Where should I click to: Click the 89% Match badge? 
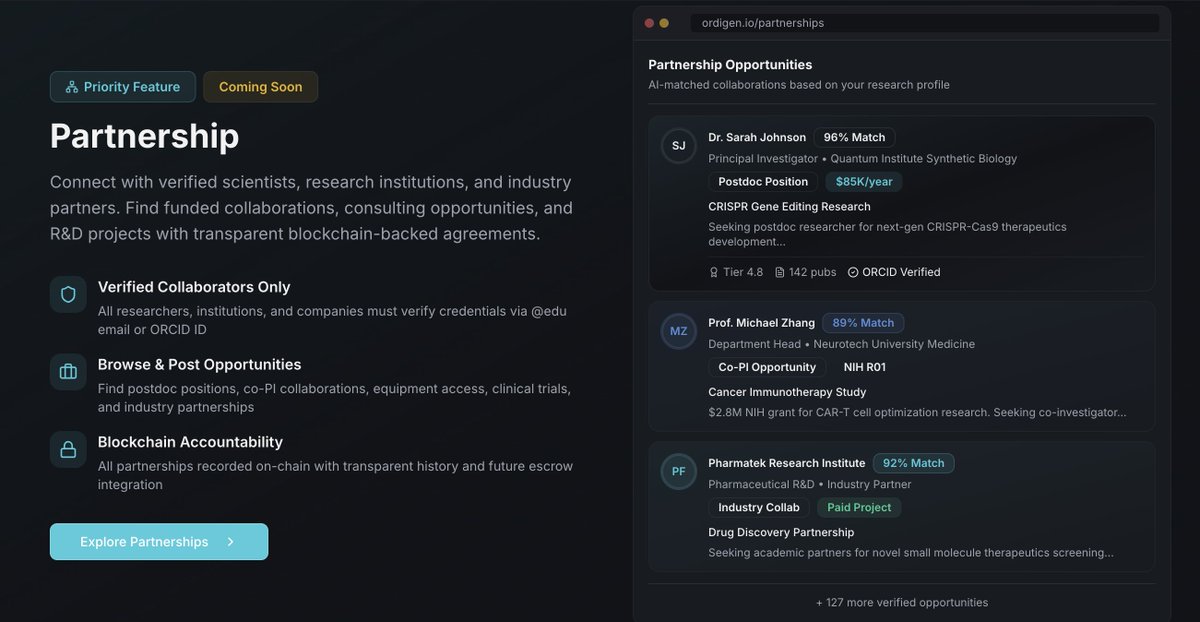tap(863, 323)
